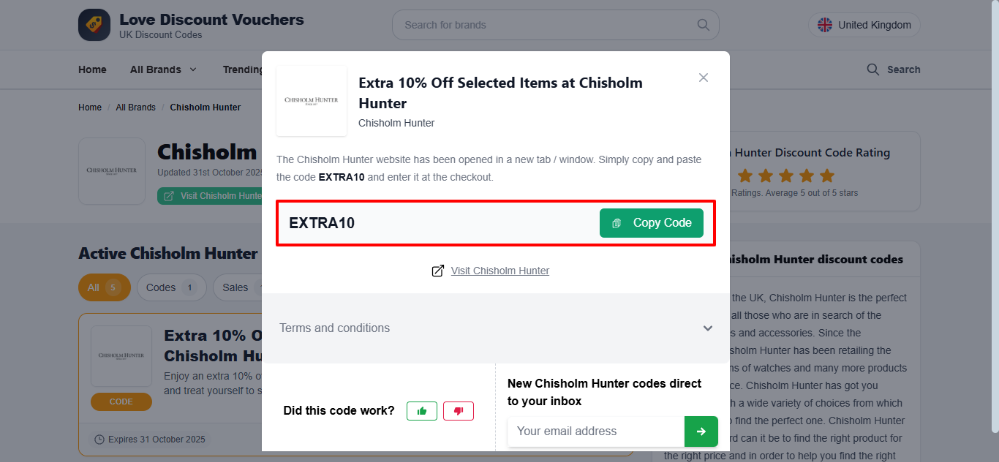Expand the Terms and conditions section
The width and height of the screenshot is (999, 462).
496,328
